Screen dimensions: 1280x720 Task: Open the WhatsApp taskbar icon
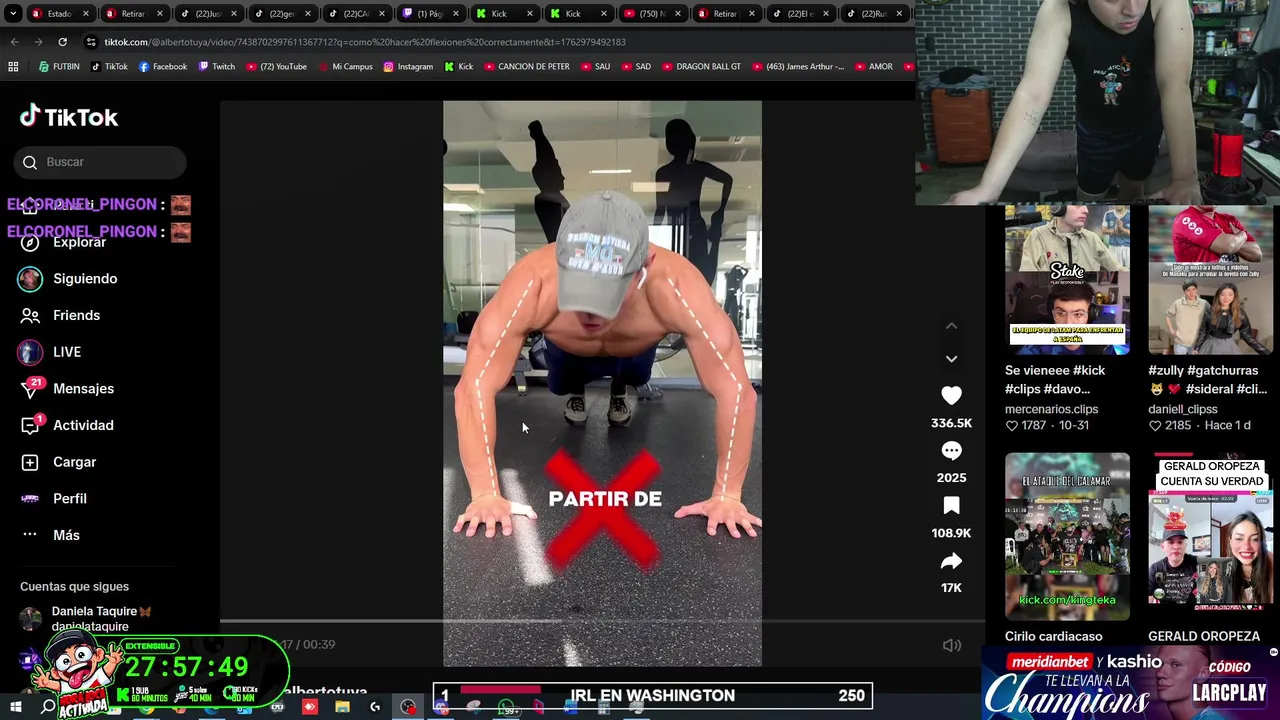click(x=506, y=708)
